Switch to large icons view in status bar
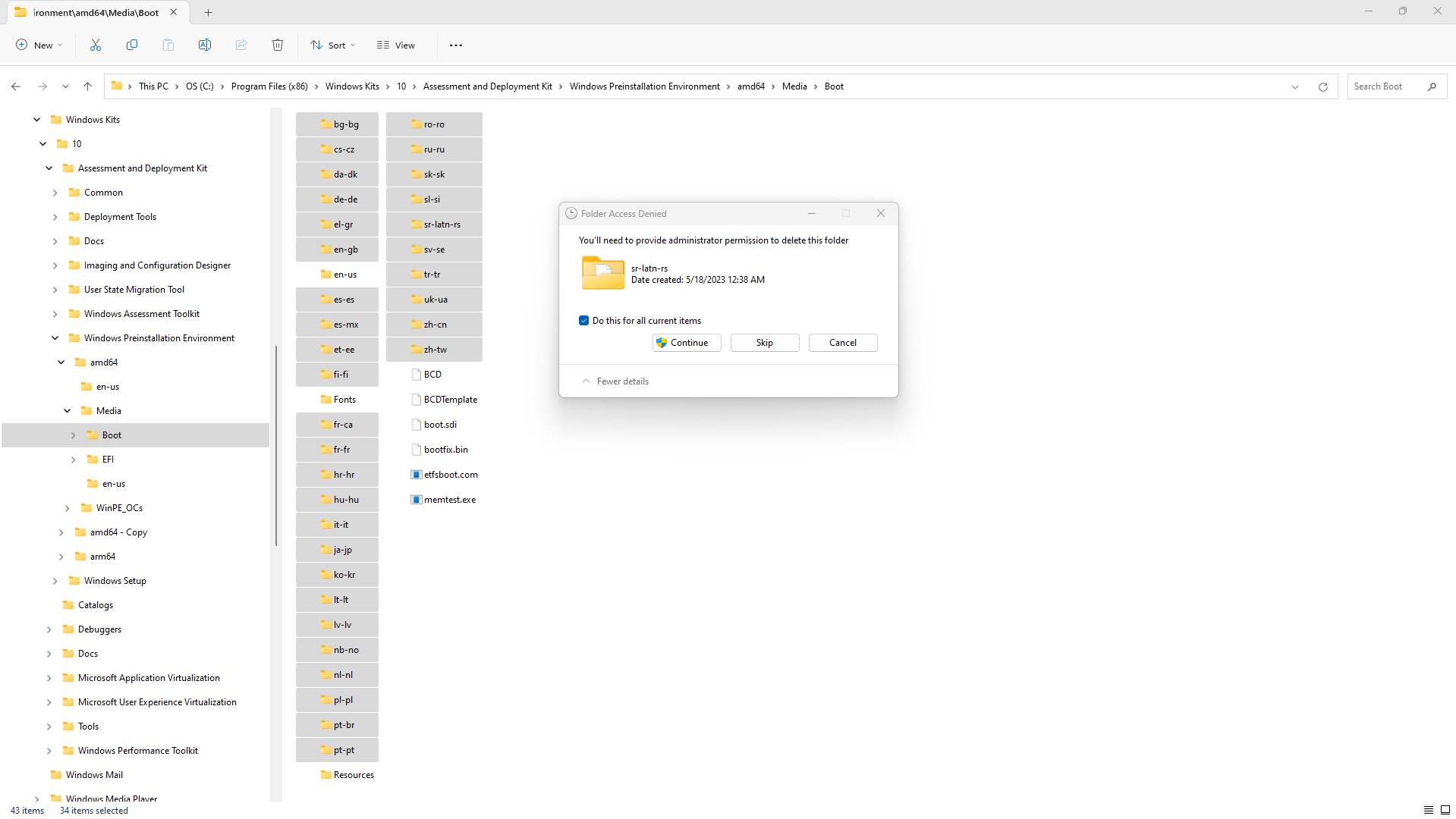Screen dimensions: 1456x819 (1445, 810)
